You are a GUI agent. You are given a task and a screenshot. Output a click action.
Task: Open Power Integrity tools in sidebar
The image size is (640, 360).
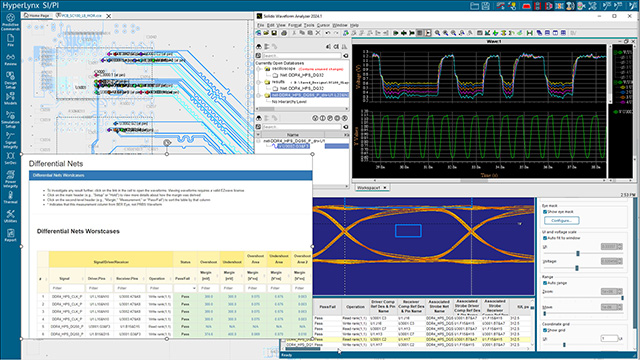10,179
